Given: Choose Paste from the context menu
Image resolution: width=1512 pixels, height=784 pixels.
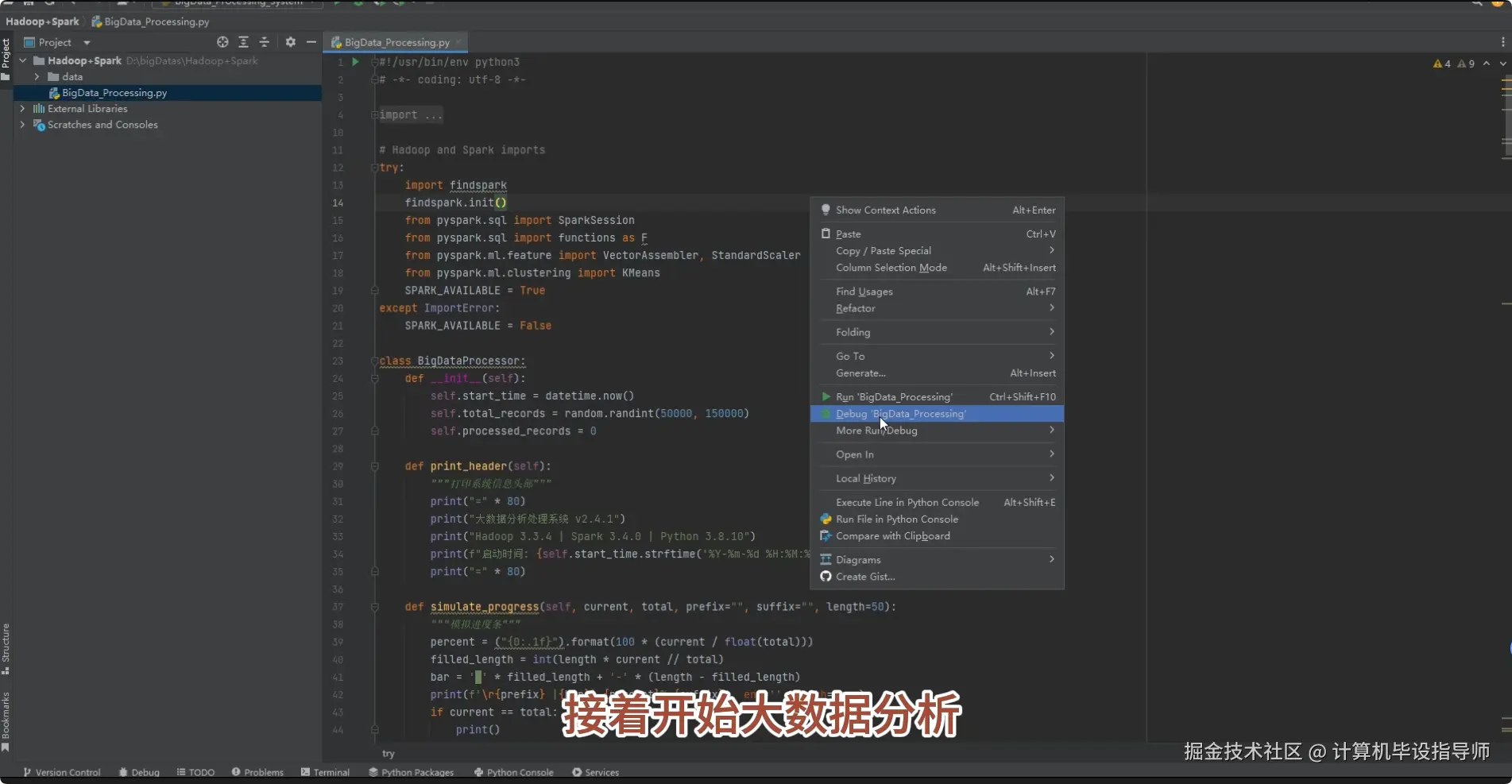Looking at the screenshot, I should [937, 234].
